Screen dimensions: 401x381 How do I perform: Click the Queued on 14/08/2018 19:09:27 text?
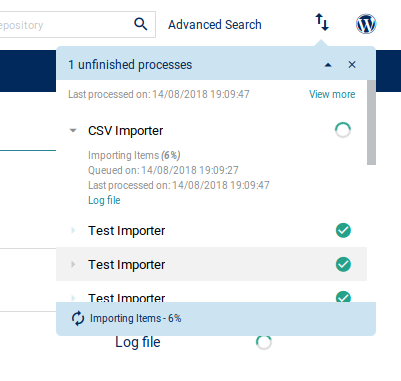tap(163, 170)
